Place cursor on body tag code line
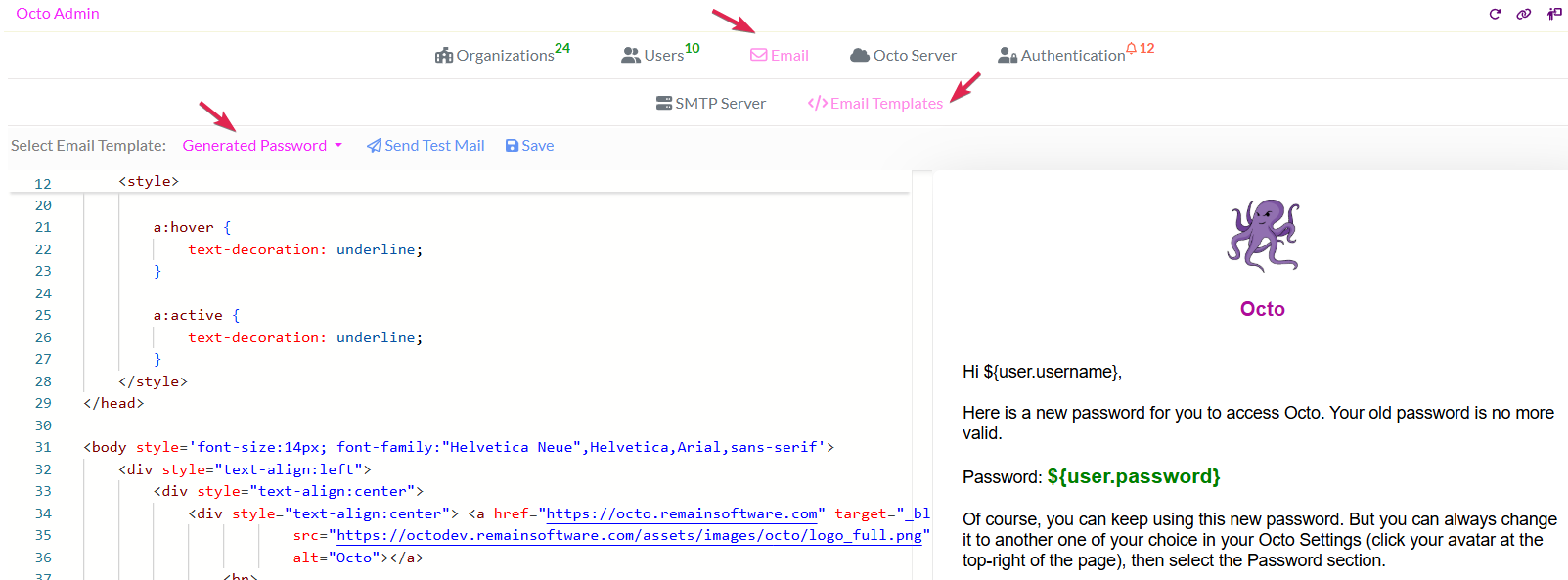Viewport: 1568px width, 580px height. 458,447
